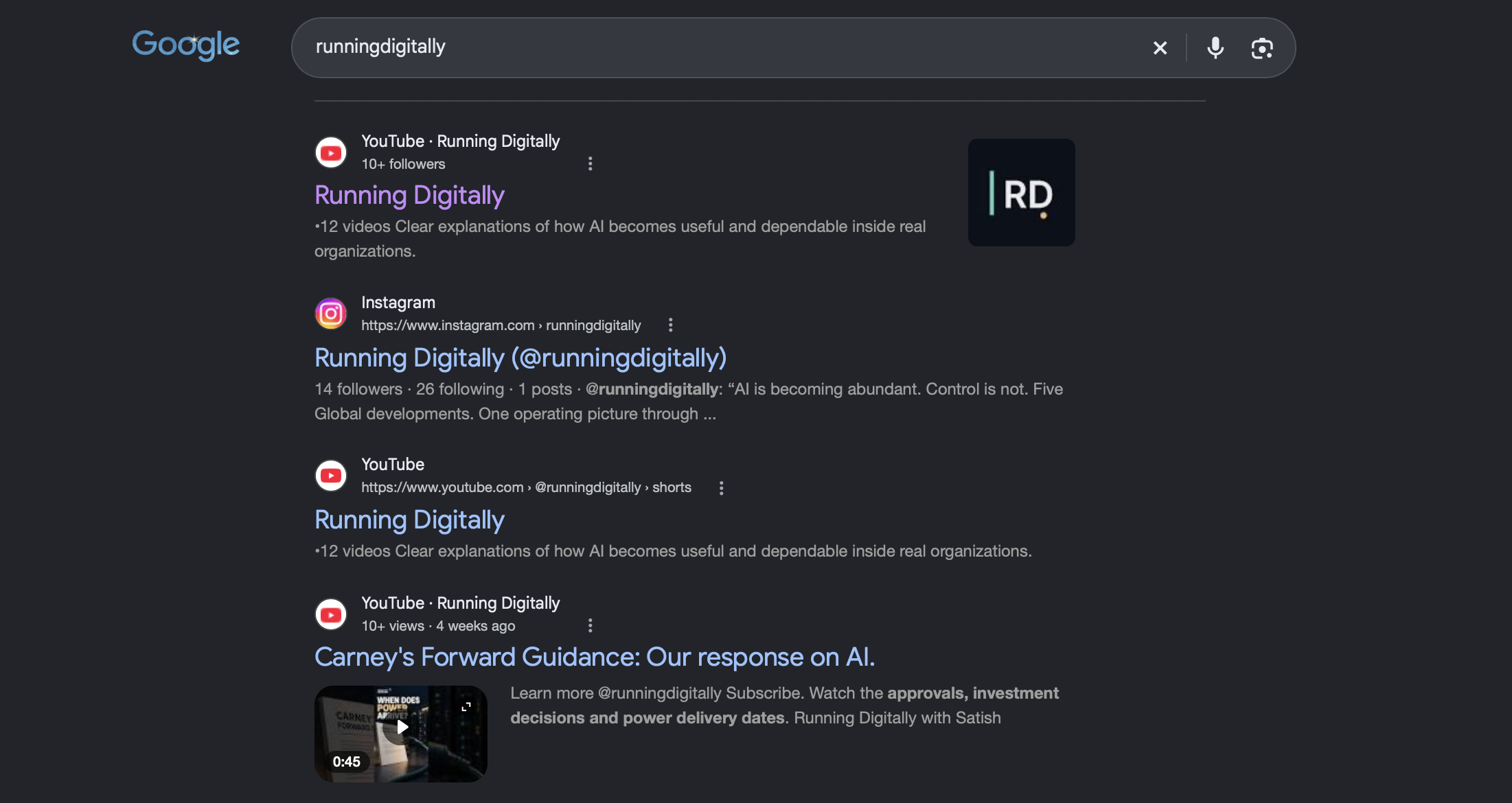Click the RD channel logo thumbnail
Screen dimensions: 1512x803
click(1021, 192)
